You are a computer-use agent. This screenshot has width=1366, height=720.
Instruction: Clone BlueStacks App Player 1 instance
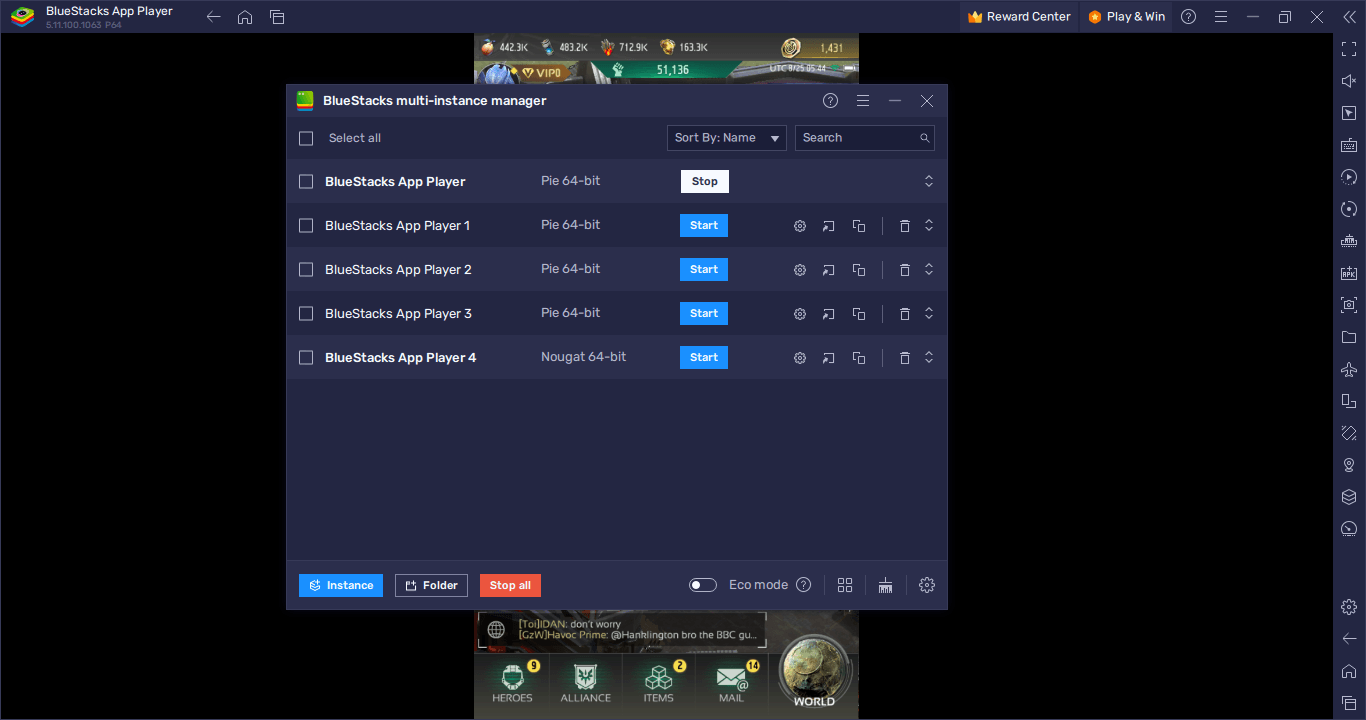pyautogui.click(x=859, y=226)
